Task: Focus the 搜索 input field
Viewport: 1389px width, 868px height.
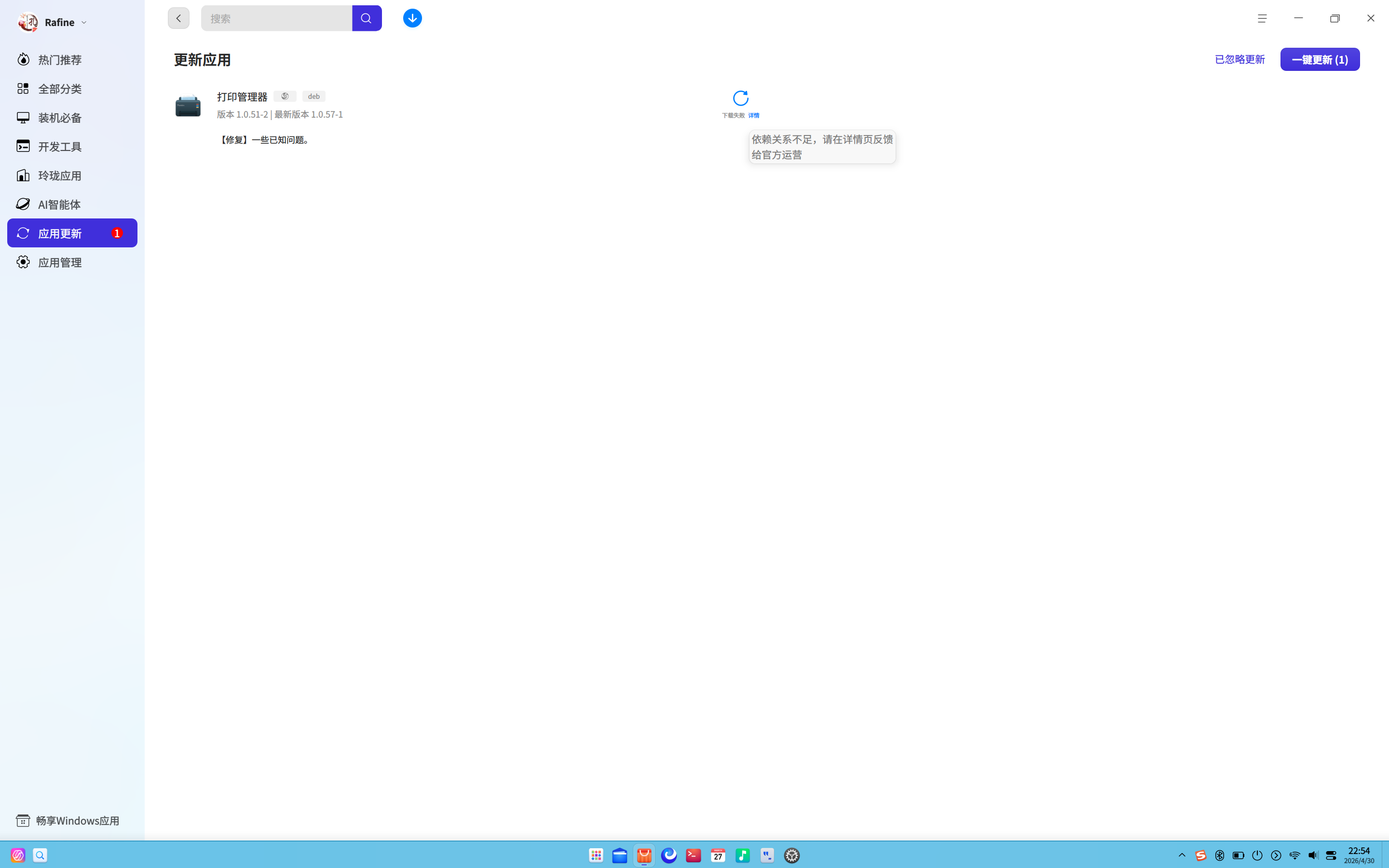Action: click(x=276, y=18)
